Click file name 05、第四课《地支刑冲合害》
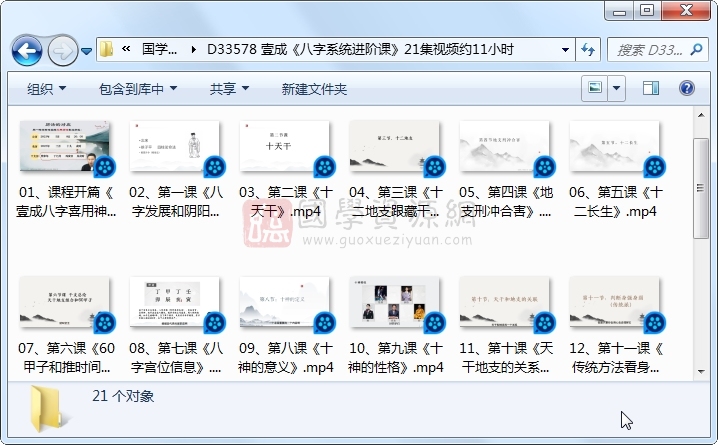This screenshot has width=718, height=445. pos(506,201)
